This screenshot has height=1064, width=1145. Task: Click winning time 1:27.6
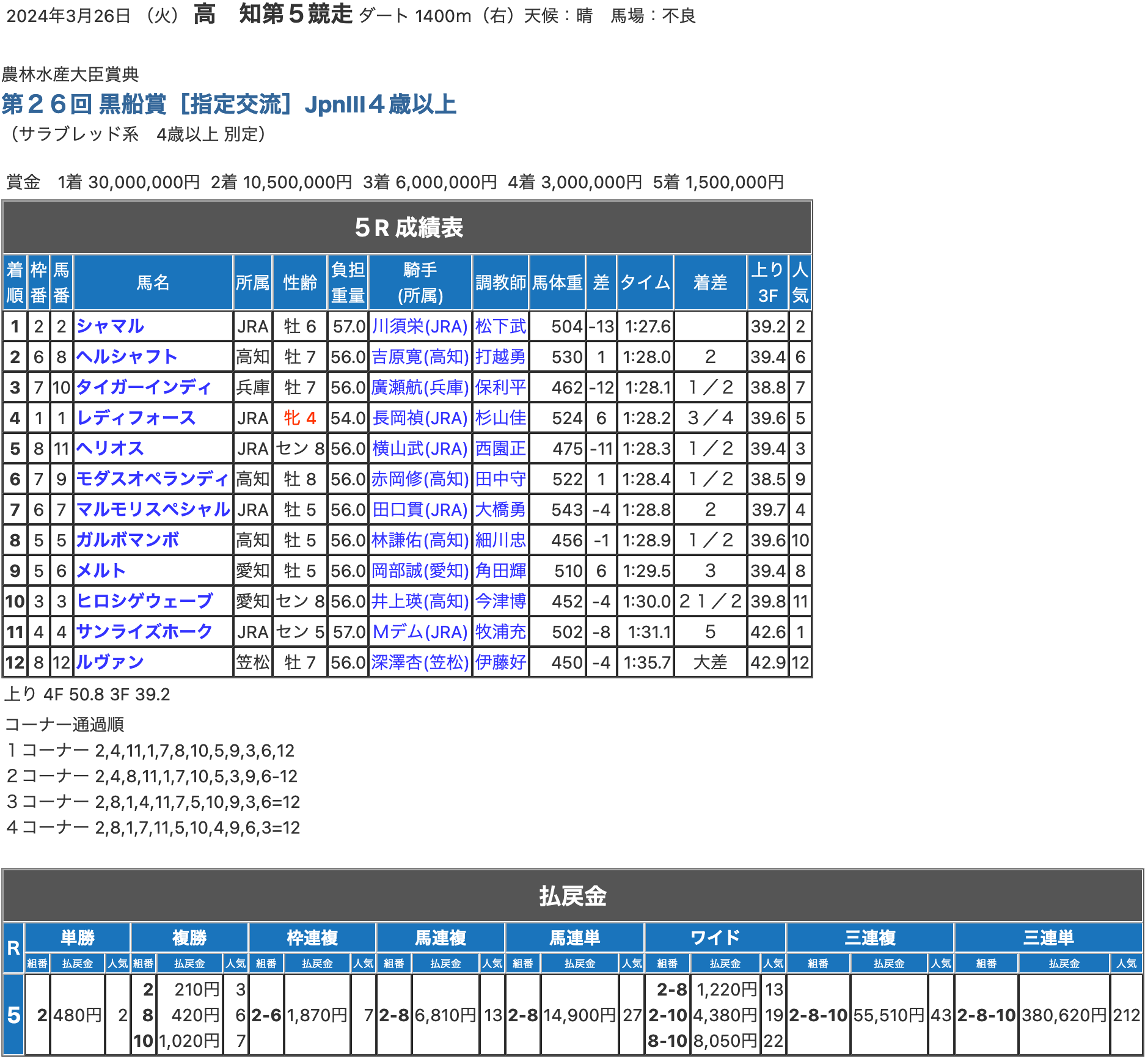[646, 326]
